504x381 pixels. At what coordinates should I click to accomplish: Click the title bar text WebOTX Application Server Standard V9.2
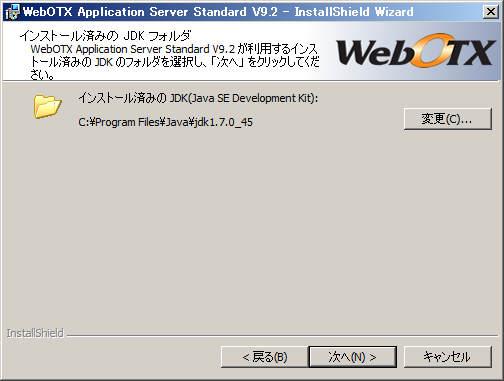150,12
